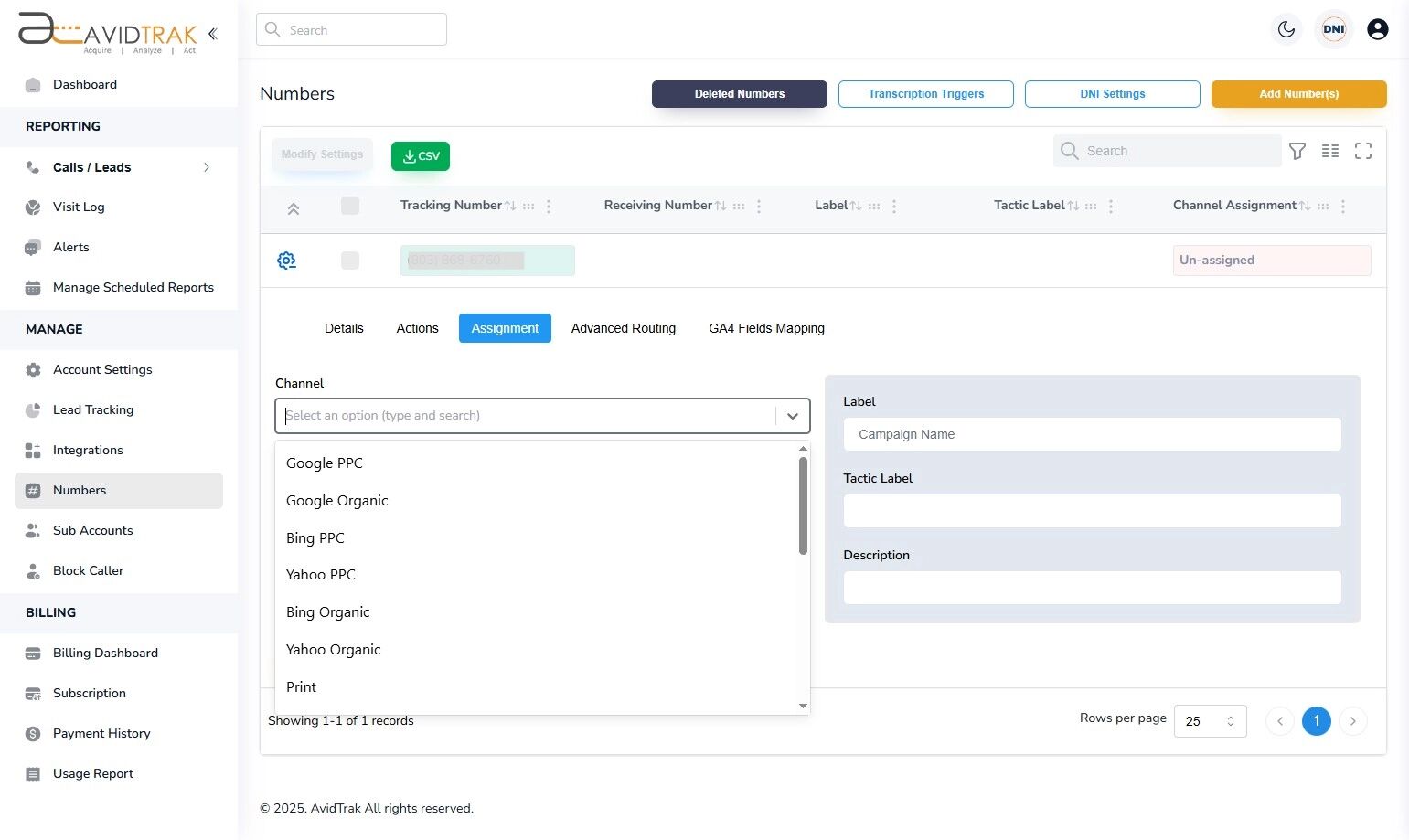Open Transcription Triggers
Viewport: 1409px width, 840px height.
(x=926, y=94)
